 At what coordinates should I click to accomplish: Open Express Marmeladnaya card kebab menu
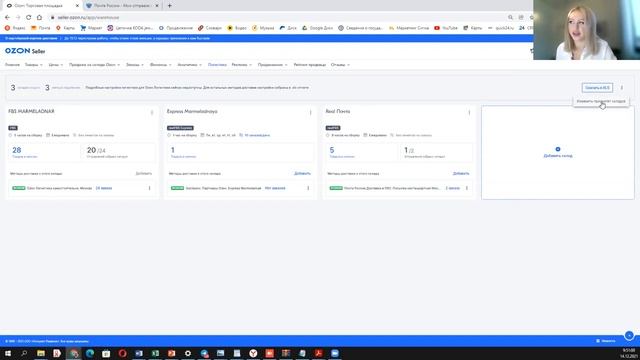[310, 112]
